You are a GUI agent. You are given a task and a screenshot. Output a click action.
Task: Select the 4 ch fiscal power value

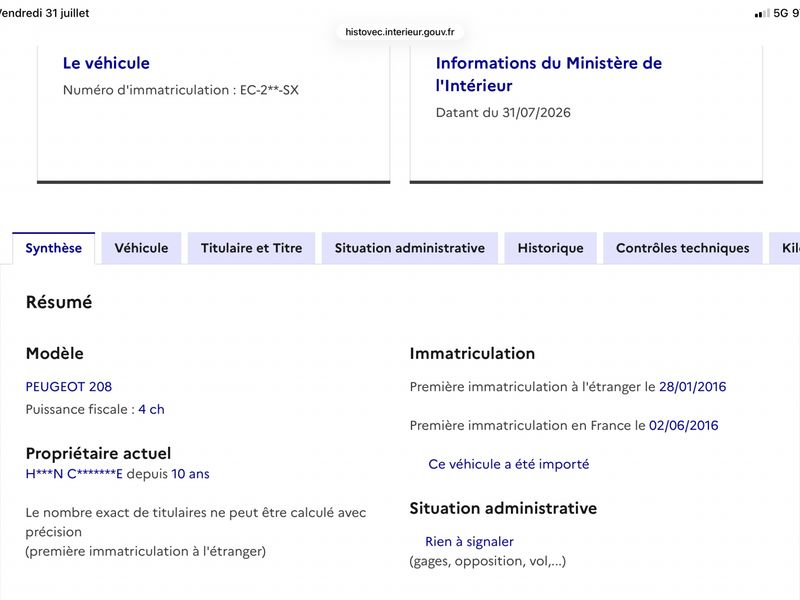[x=152, y=409]
